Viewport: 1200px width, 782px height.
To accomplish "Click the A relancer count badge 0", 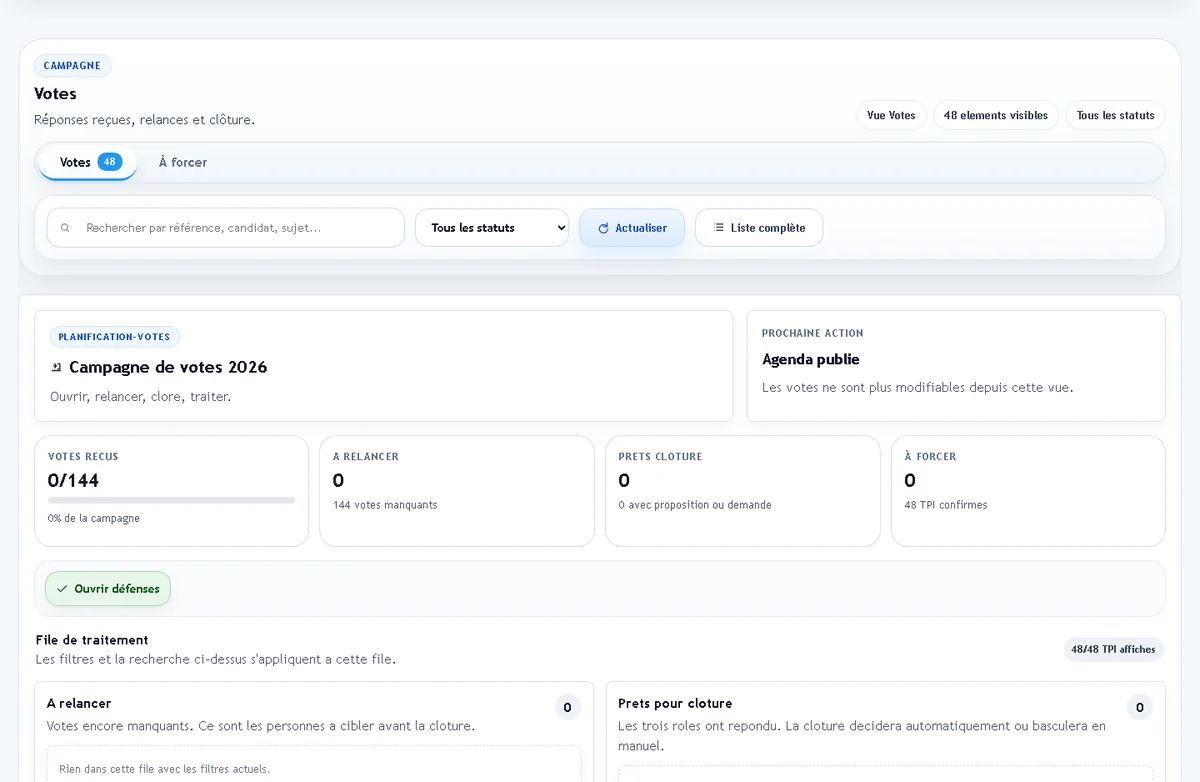I will tap(567, 707).
